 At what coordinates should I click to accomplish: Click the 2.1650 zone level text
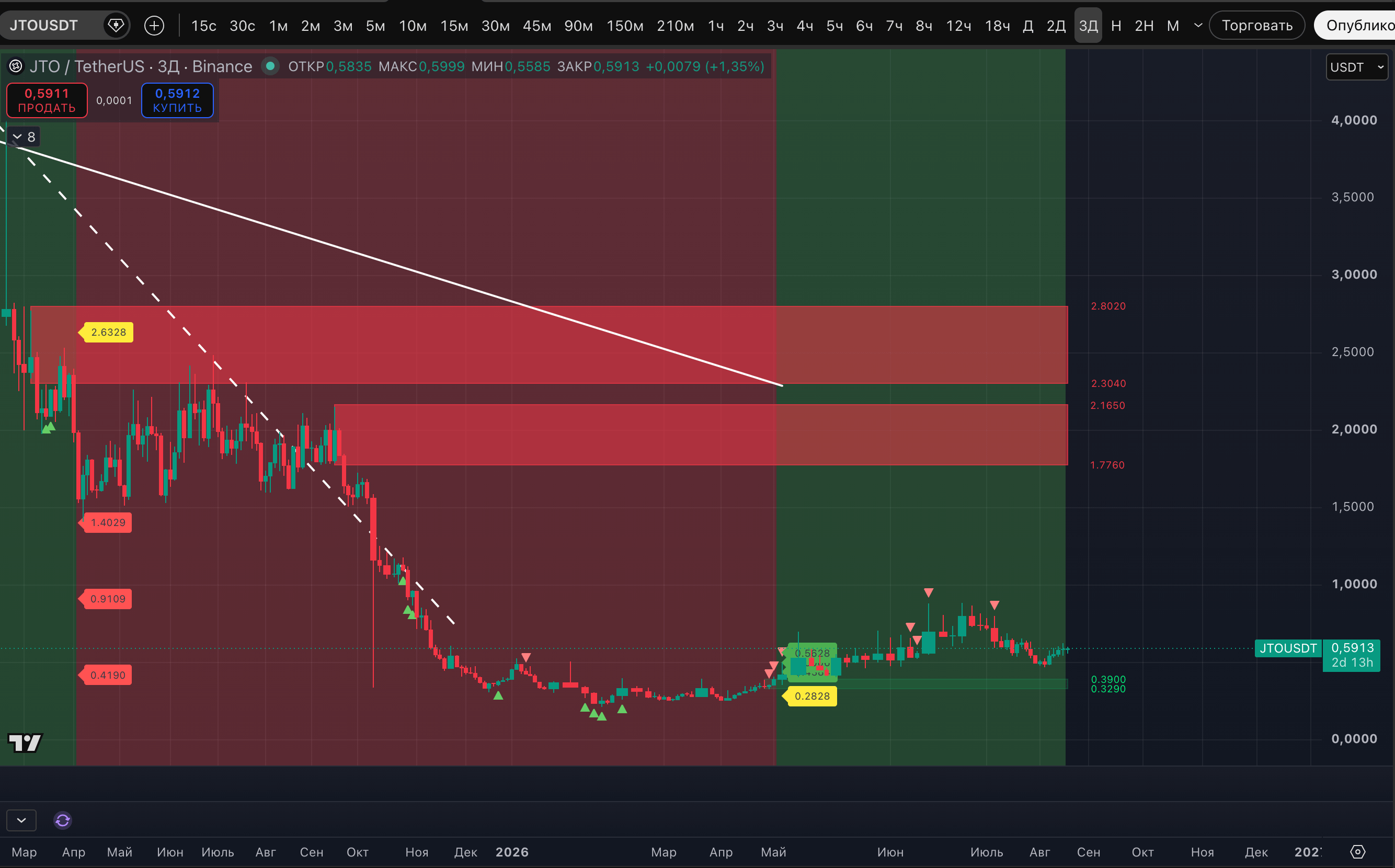click(1107, 405)
